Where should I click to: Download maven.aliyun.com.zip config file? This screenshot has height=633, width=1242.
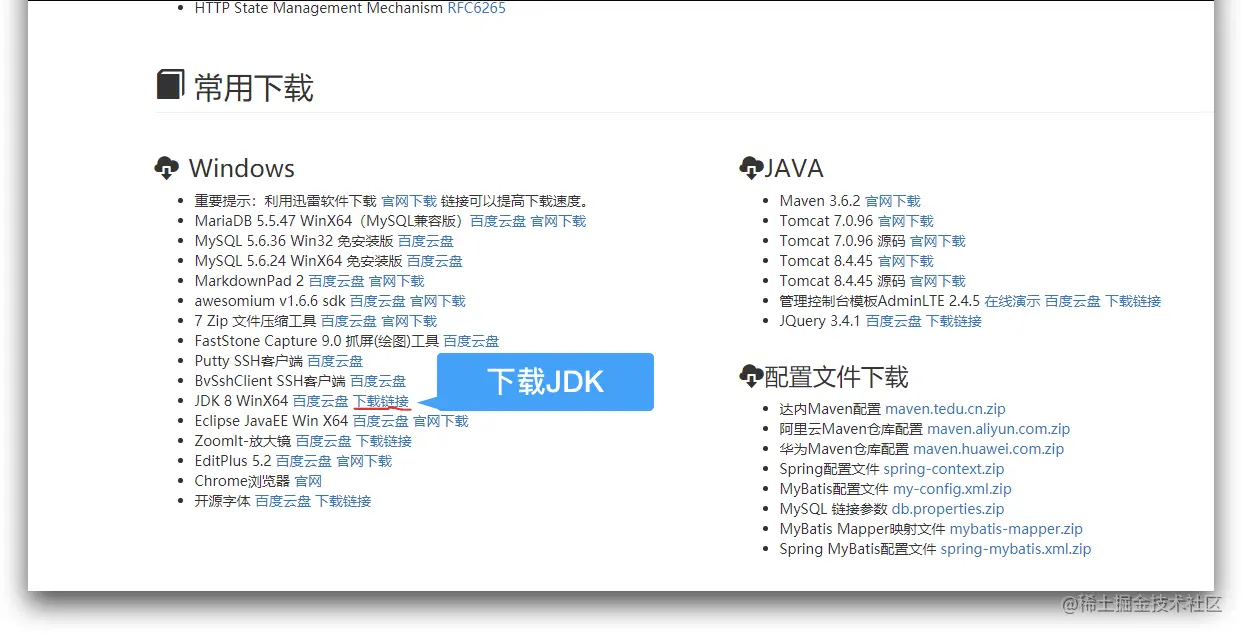pos(998,429)
